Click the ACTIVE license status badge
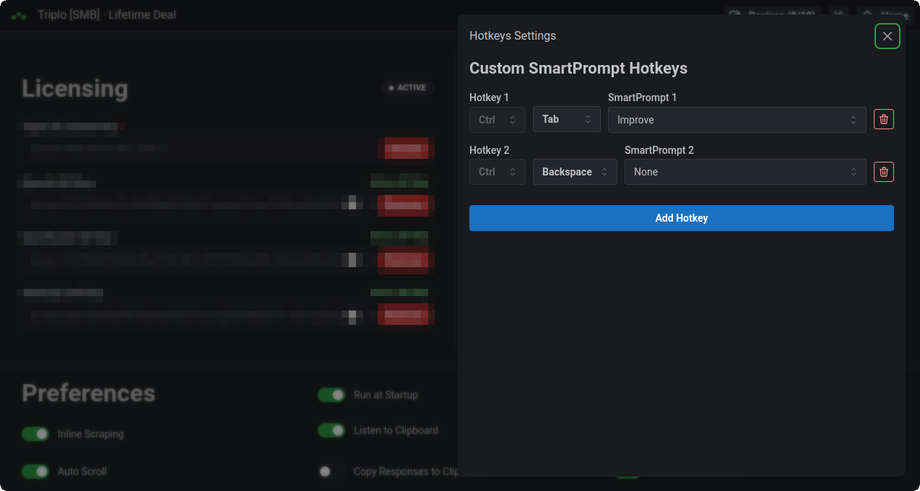920x491 pixels. [x=407, y=88]
